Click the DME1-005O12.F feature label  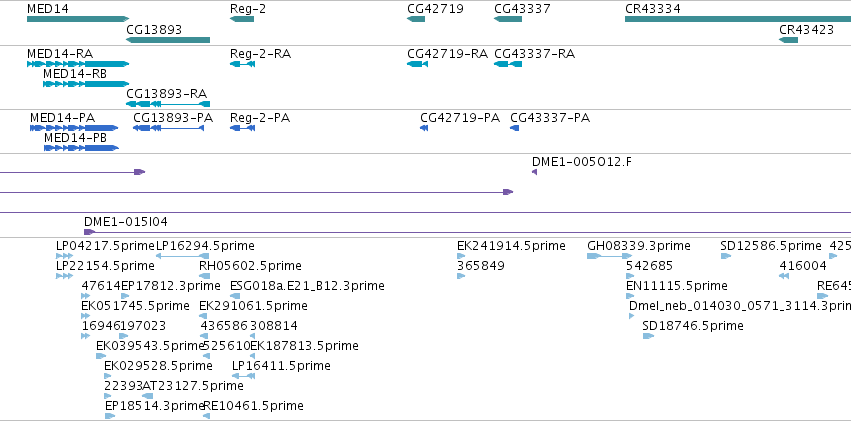582,162
